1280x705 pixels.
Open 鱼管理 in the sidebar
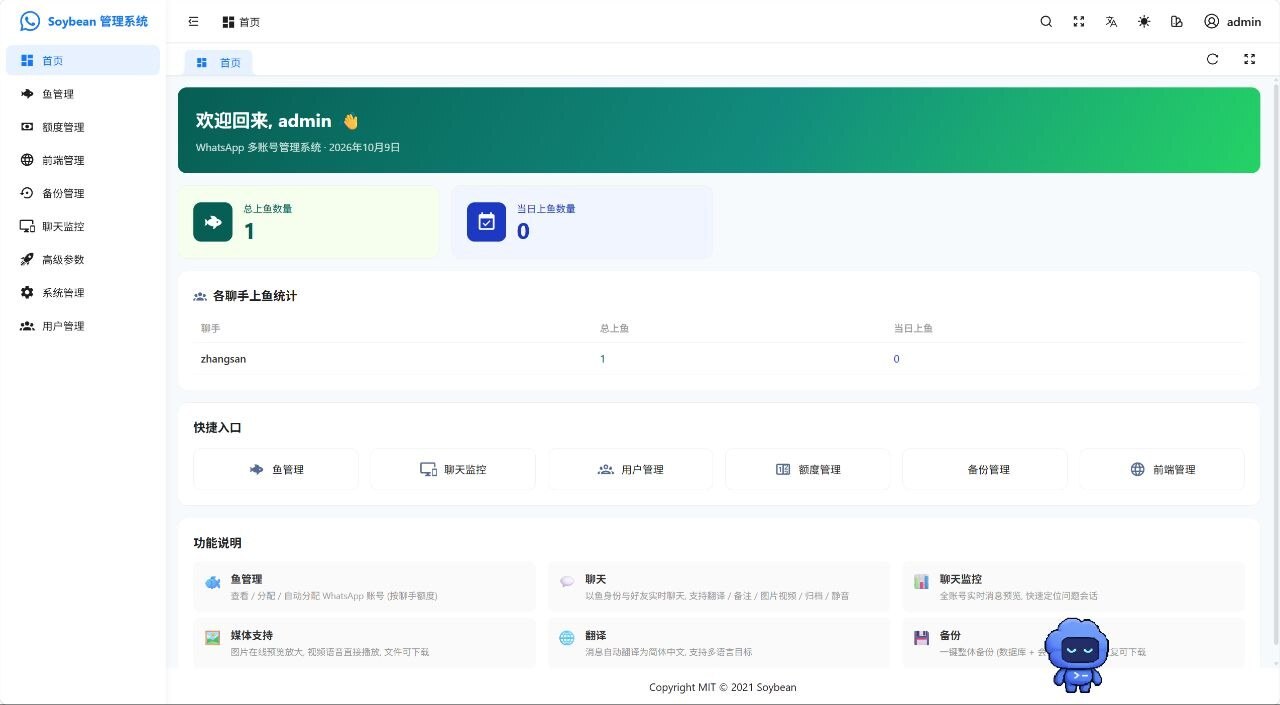83,94
